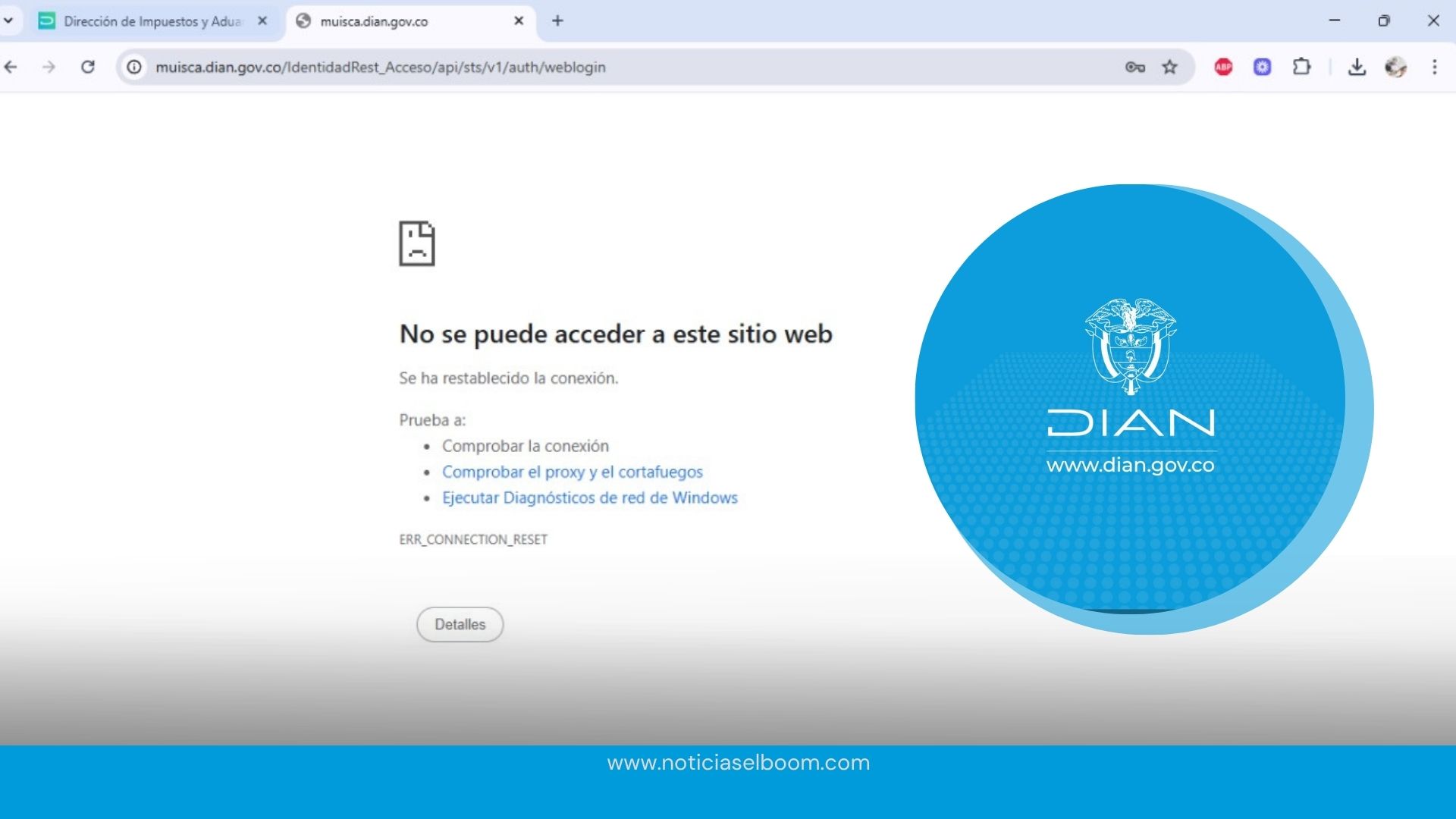This screenshot has height=819, width=1456.
Task: Click the 'Se ha restablecido la conexión.' text
Action: tap(509, 378)
